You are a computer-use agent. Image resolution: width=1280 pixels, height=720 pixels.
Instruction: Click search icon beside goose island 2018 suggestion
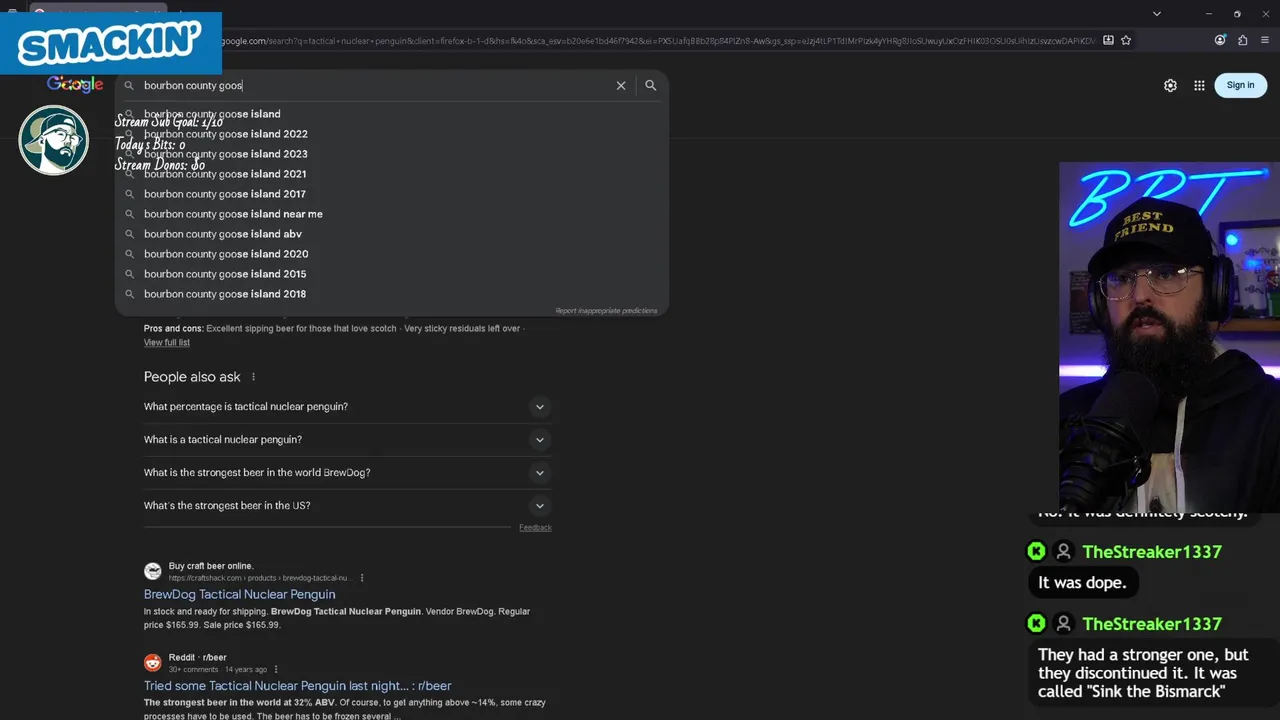click(x=129, y=294)
